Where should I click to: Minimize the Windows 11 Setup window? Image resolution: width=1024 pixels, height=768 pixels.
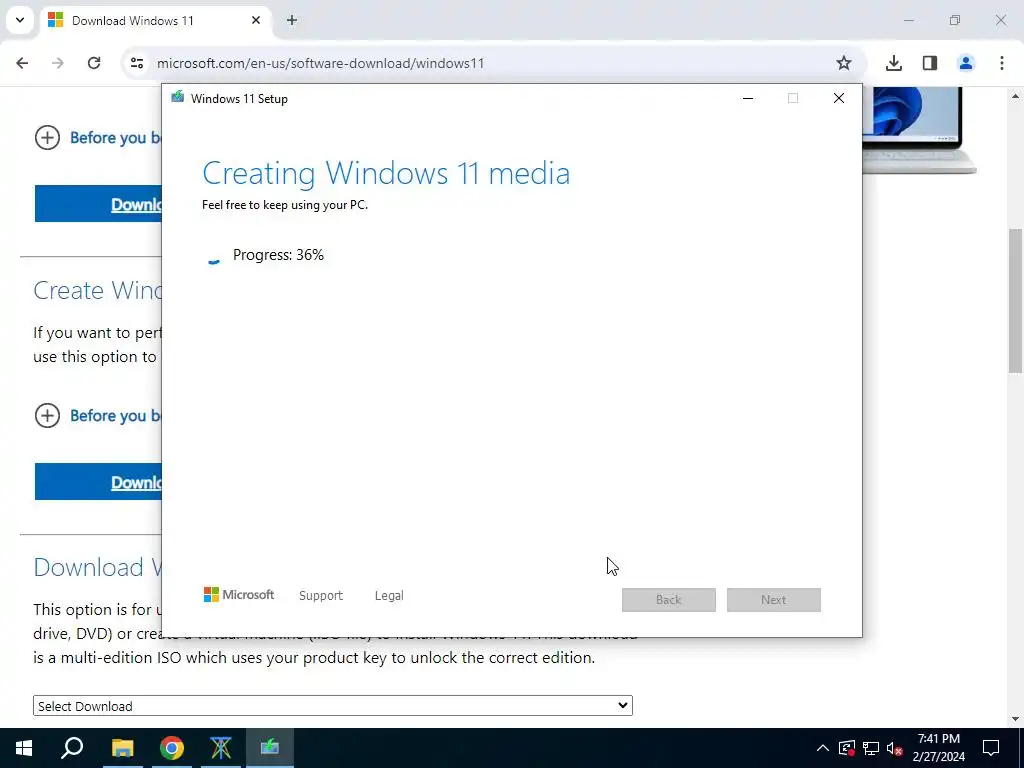point(748,98)
